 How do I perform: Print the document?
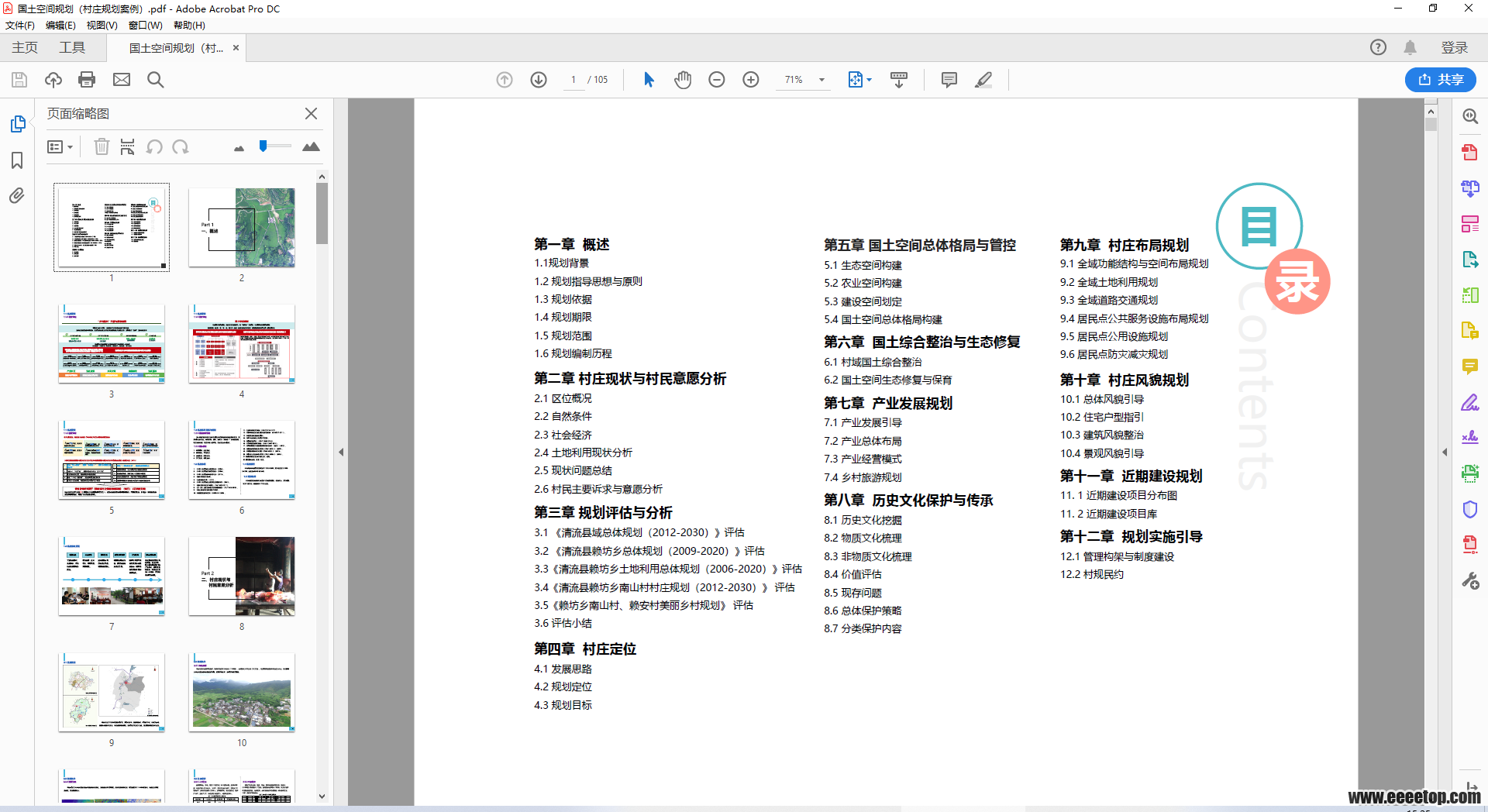87,80
